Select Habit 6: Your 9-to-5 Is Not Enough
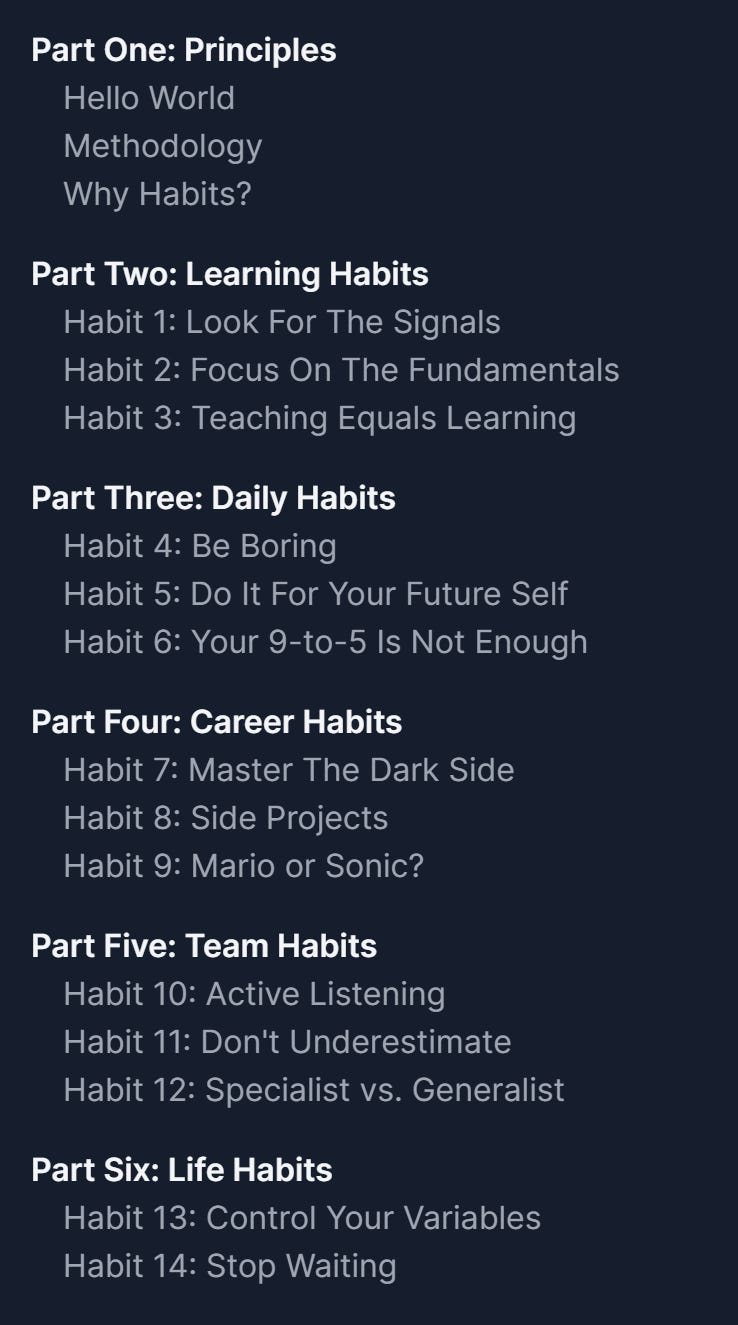Image resolution: width=738 pixels, height=1325 pixels. (x=326, y=642)
